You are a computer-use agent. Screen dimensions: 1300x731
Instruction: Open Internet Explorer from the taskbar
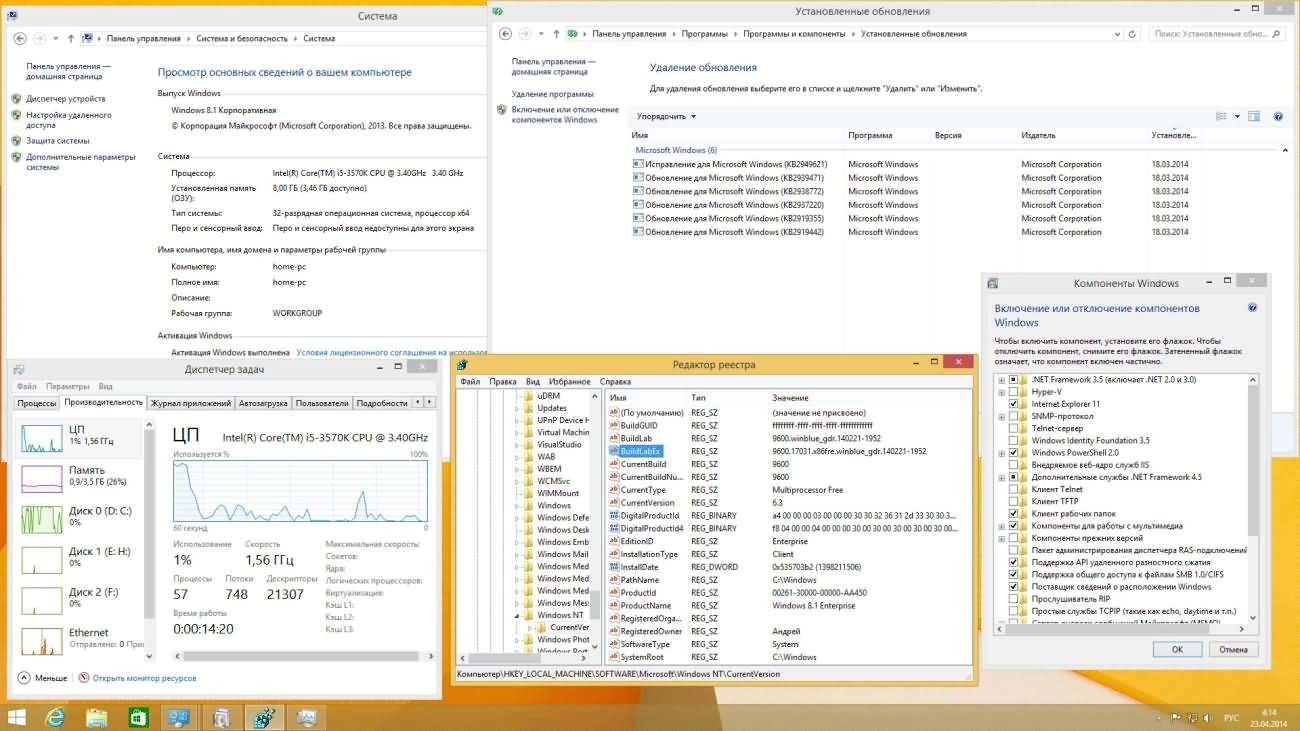pyautogui.click(x=54, y=717)
